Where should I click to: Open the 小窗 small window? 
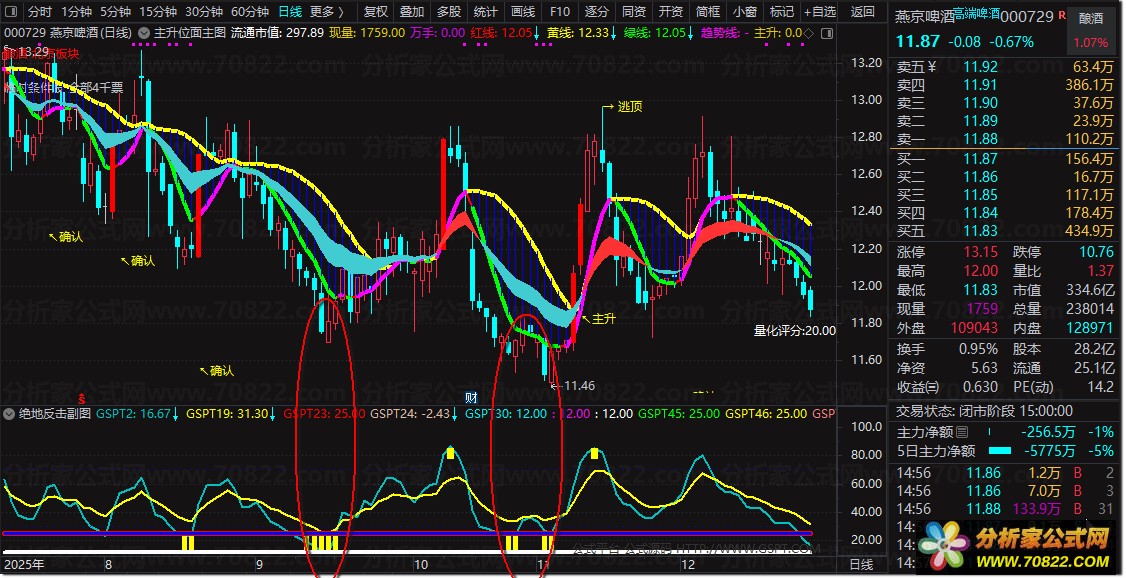click(x=745, y=11)
